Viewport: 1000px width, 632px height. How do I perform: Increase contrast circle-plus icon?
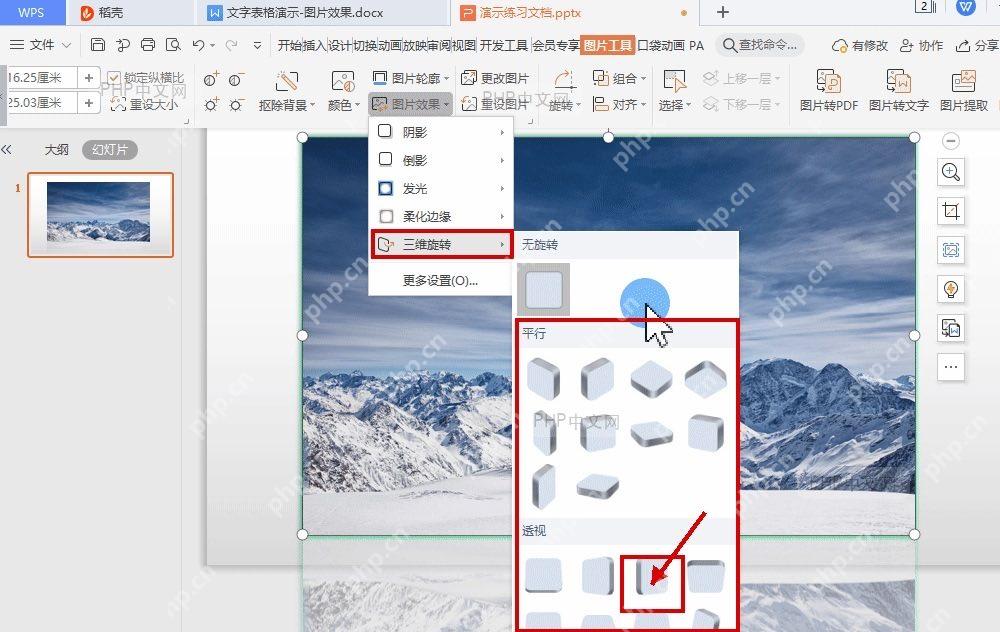click(x=210, y=79)
